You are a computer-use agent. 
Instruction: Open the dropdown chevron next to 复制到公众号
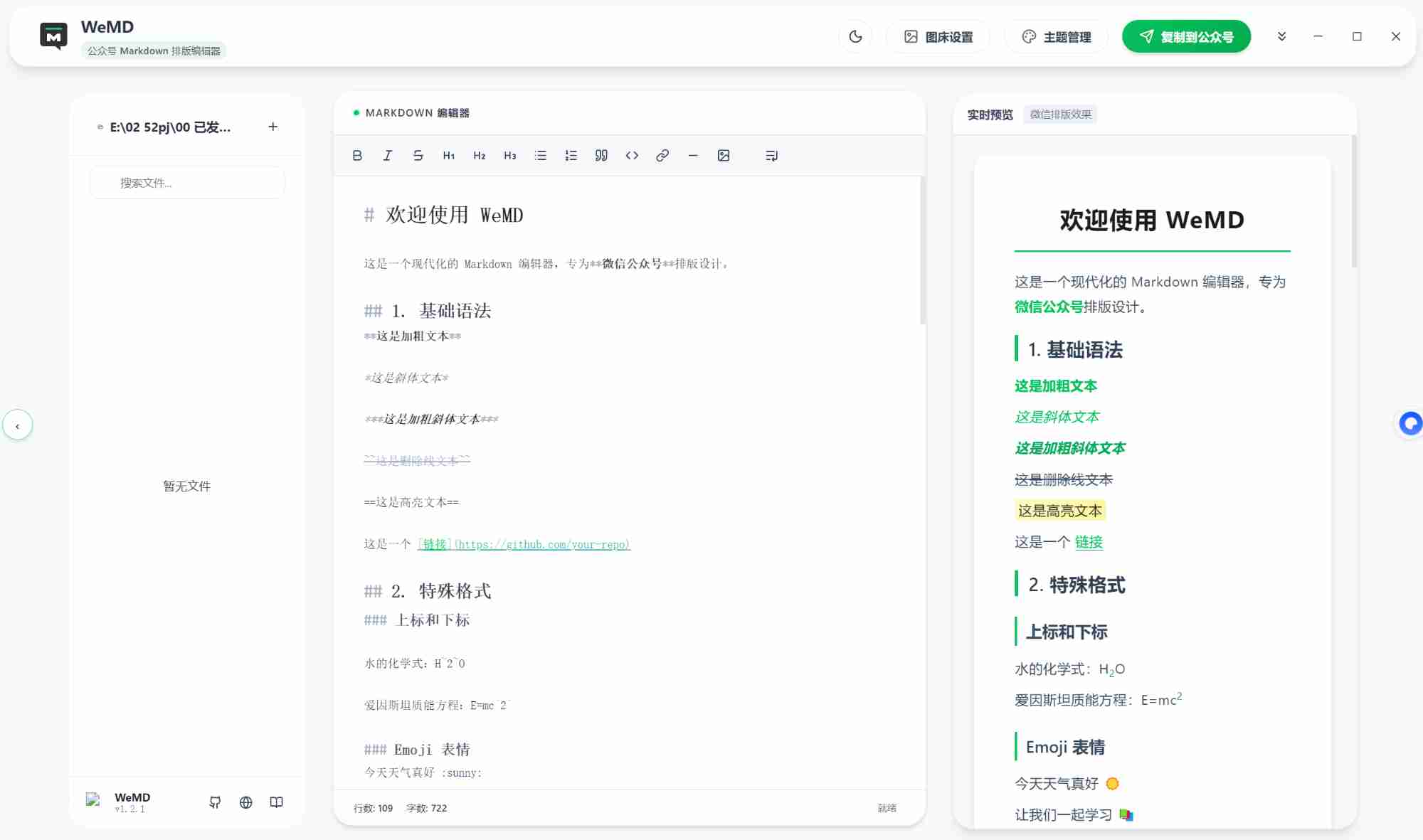click(x=1281, y=36)
